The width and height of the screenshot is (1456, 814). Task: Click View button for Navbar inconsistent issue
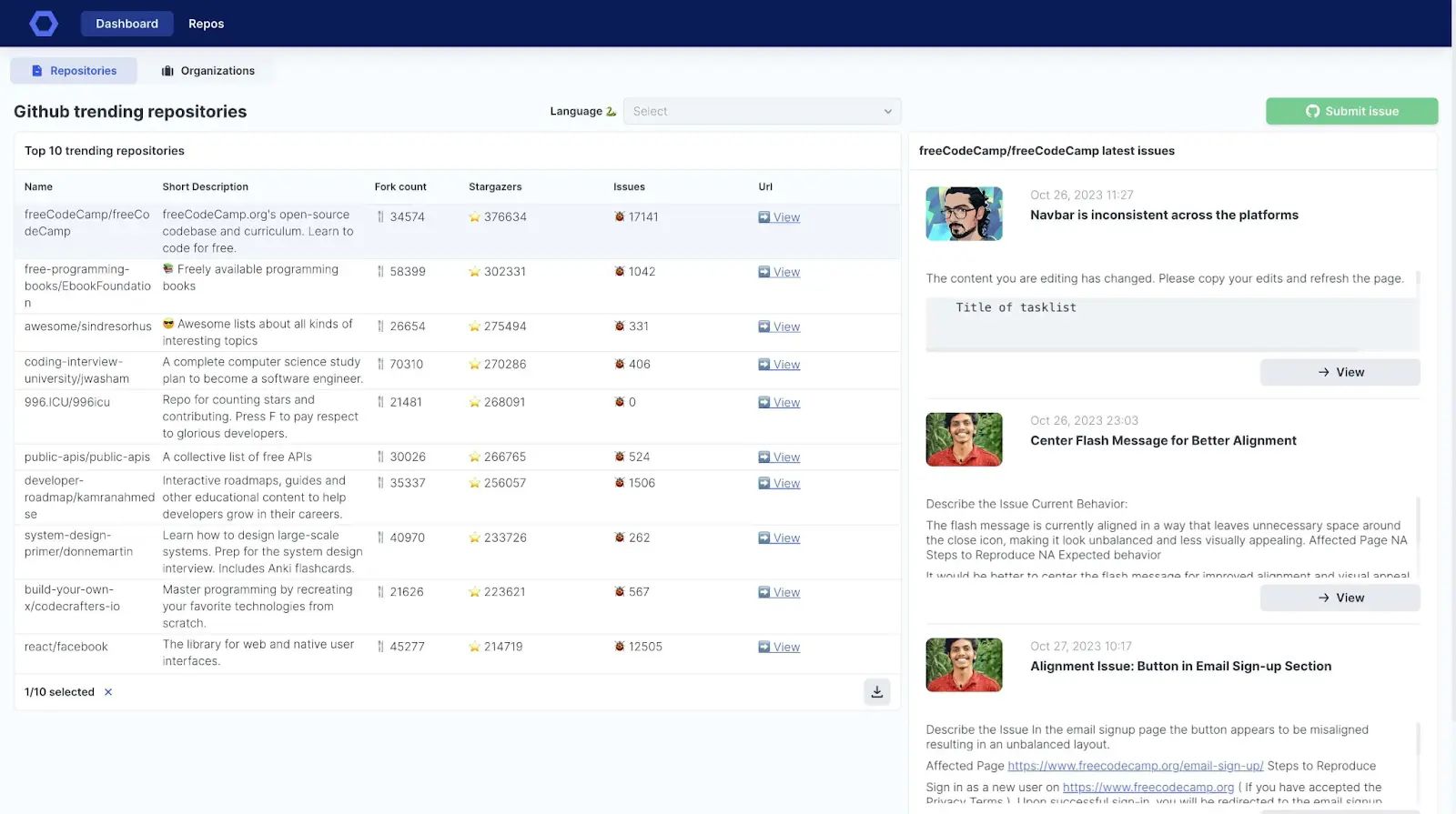[1340, 372]
